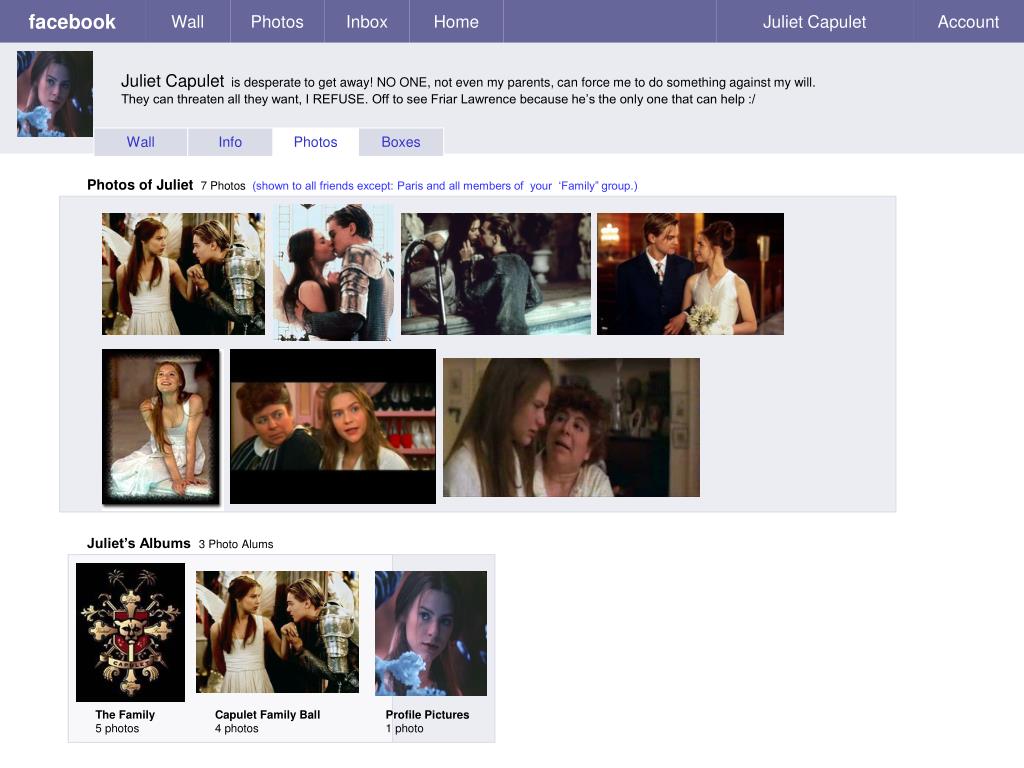This screenshot has height=768, width=1024.
Task: Click 'Profile Pictures' album title
Action: [427, 714]
